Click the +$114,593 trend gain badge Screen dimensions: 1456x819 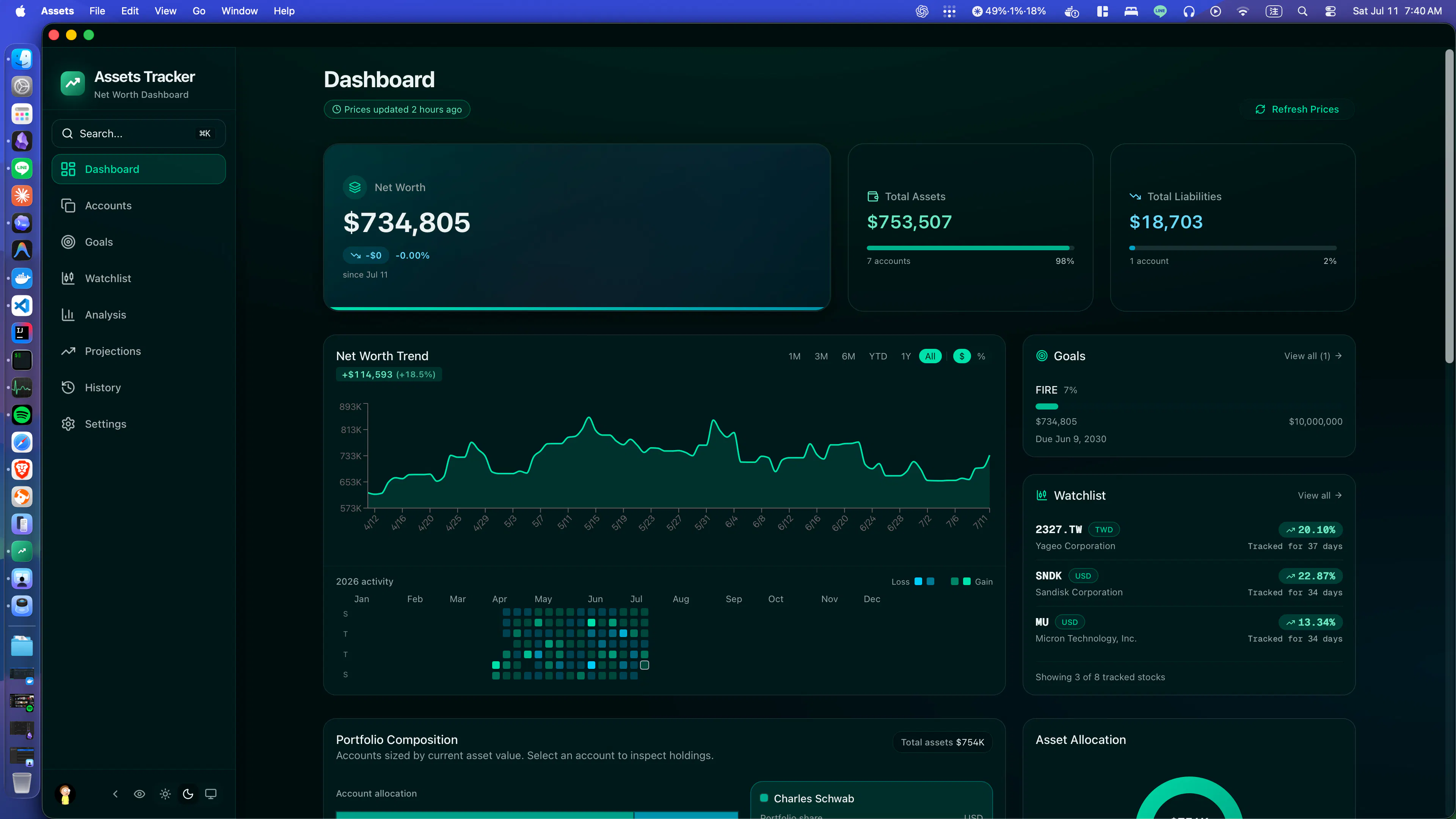point(389,374)
